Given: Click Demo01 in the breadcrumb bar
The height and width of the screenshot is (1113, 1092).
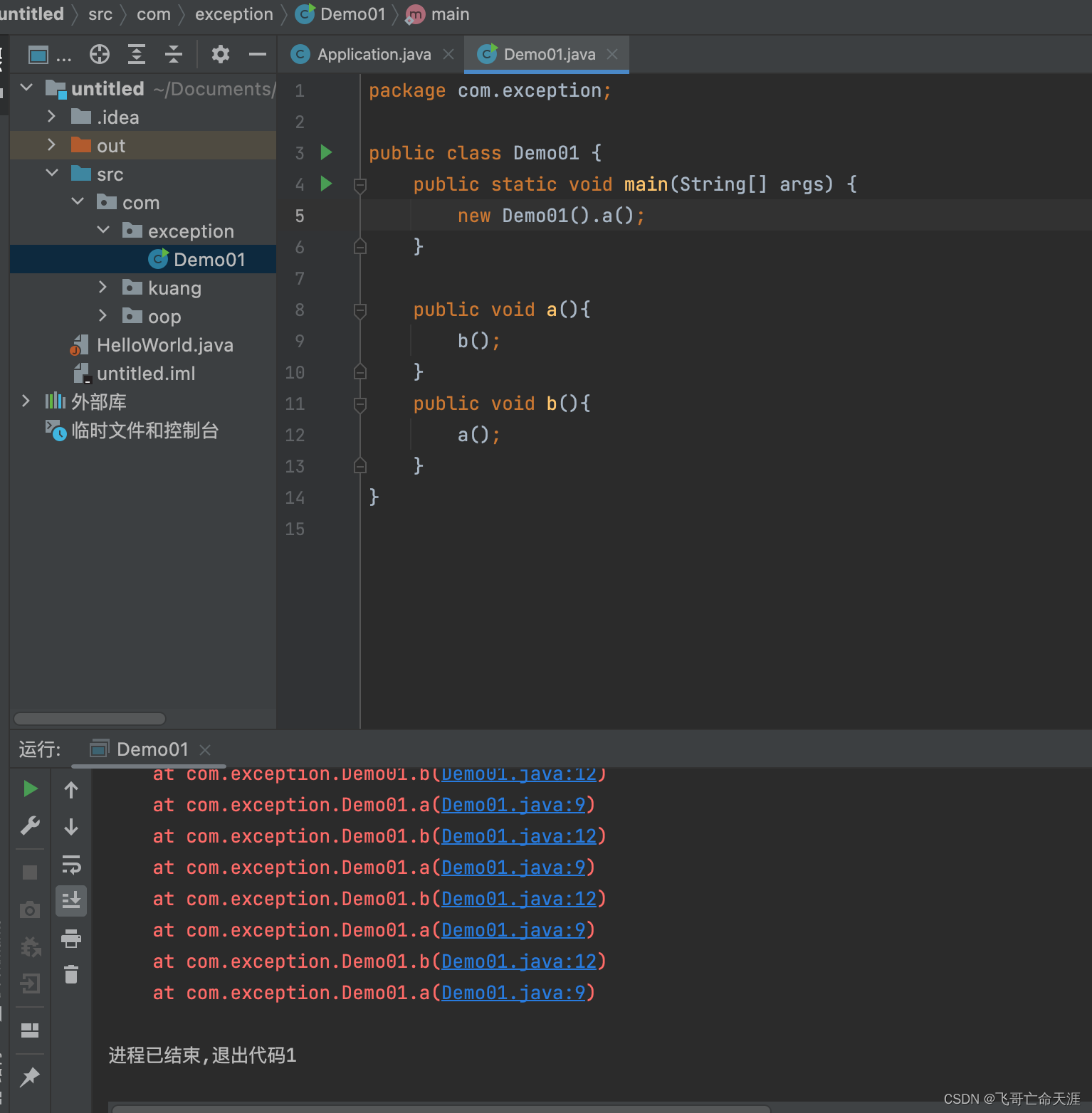Looking at the screenshot, I should click(340, 14).
